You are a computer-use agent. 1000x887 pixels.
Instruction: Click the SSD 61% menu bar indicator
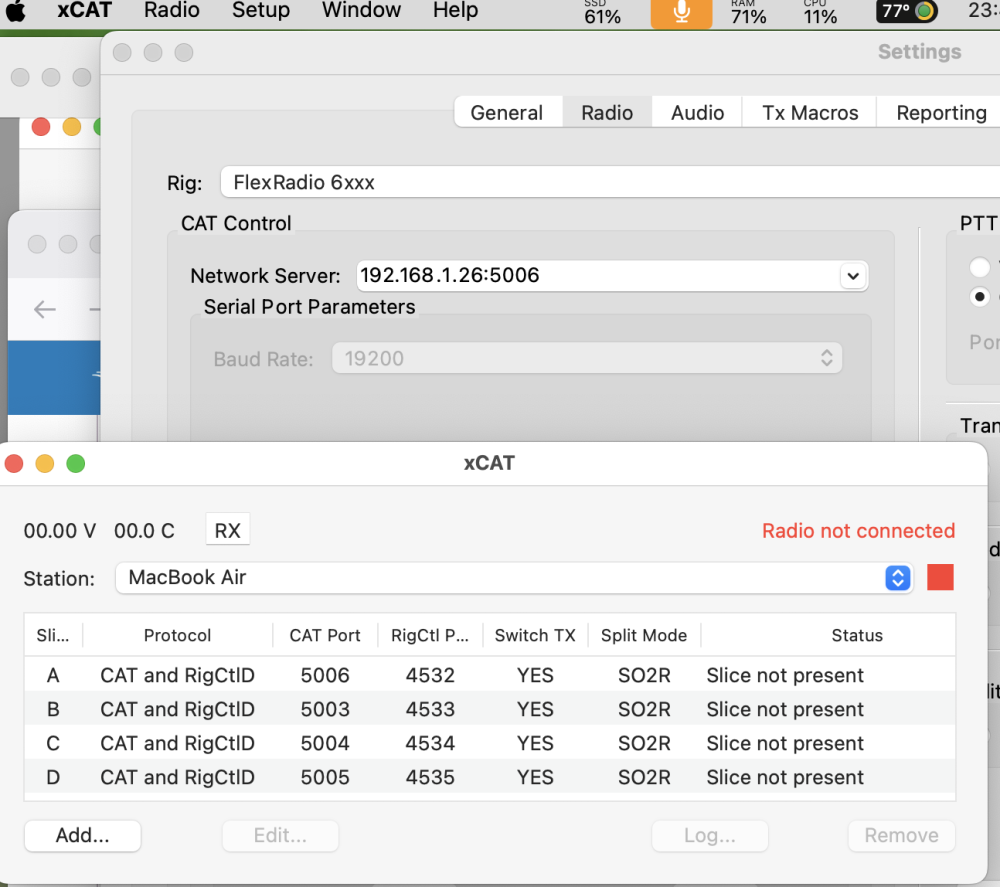[x=602, y=13]
